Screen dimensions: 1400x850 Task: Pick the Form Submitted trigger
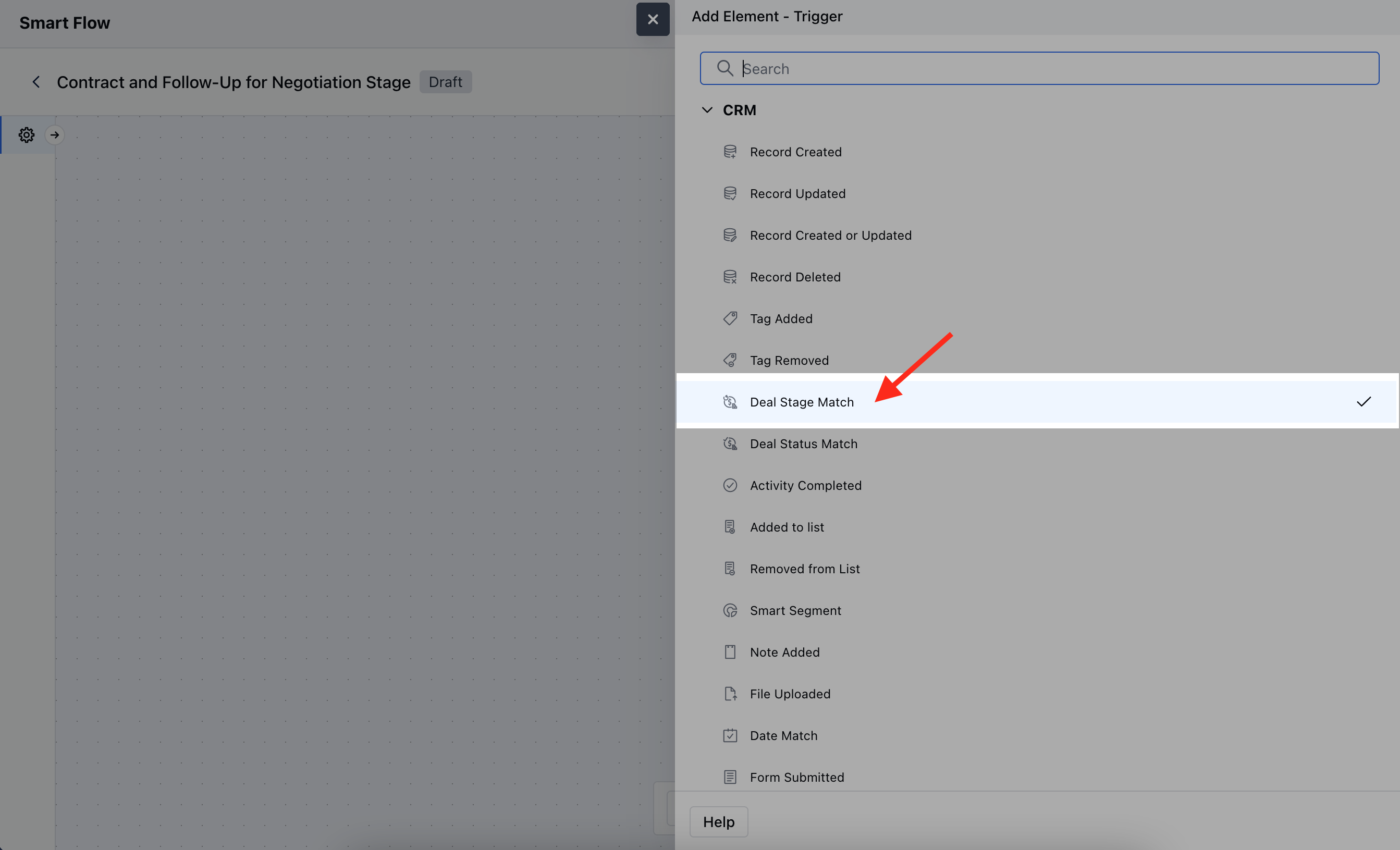(796, 777)
